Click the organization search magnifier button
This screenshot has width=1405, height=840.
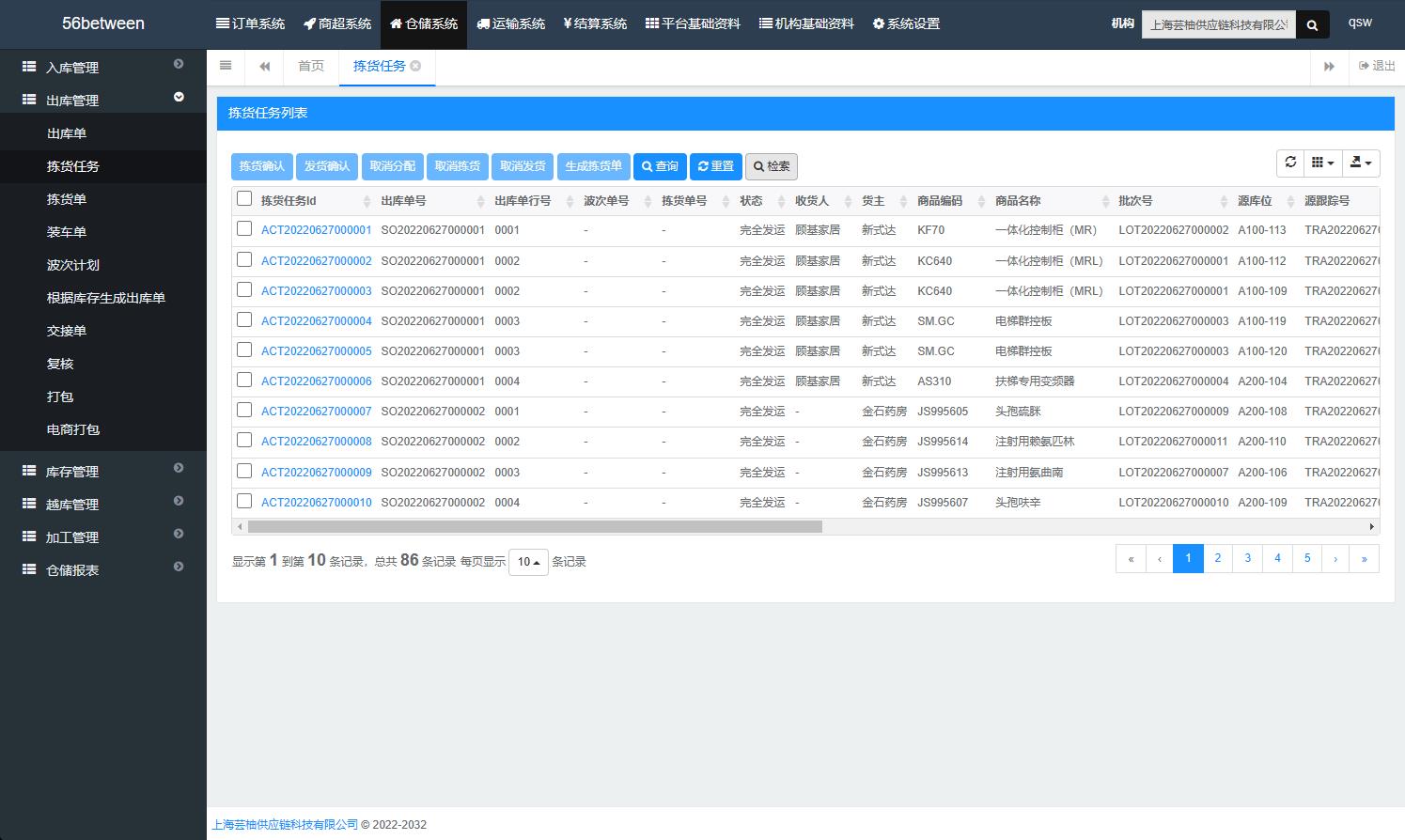[1313, 24]
